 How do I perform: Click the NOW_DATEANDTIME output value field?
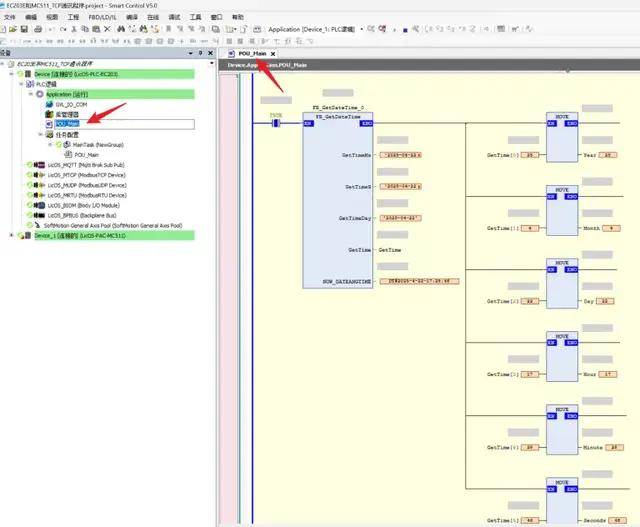[420, 281]
